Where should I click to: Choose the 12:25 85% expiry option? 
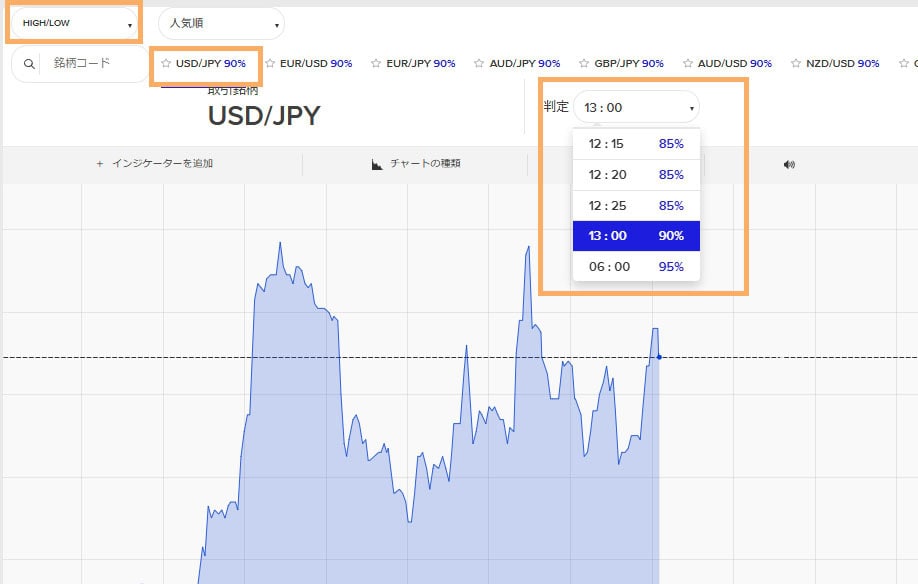point(636,206)
